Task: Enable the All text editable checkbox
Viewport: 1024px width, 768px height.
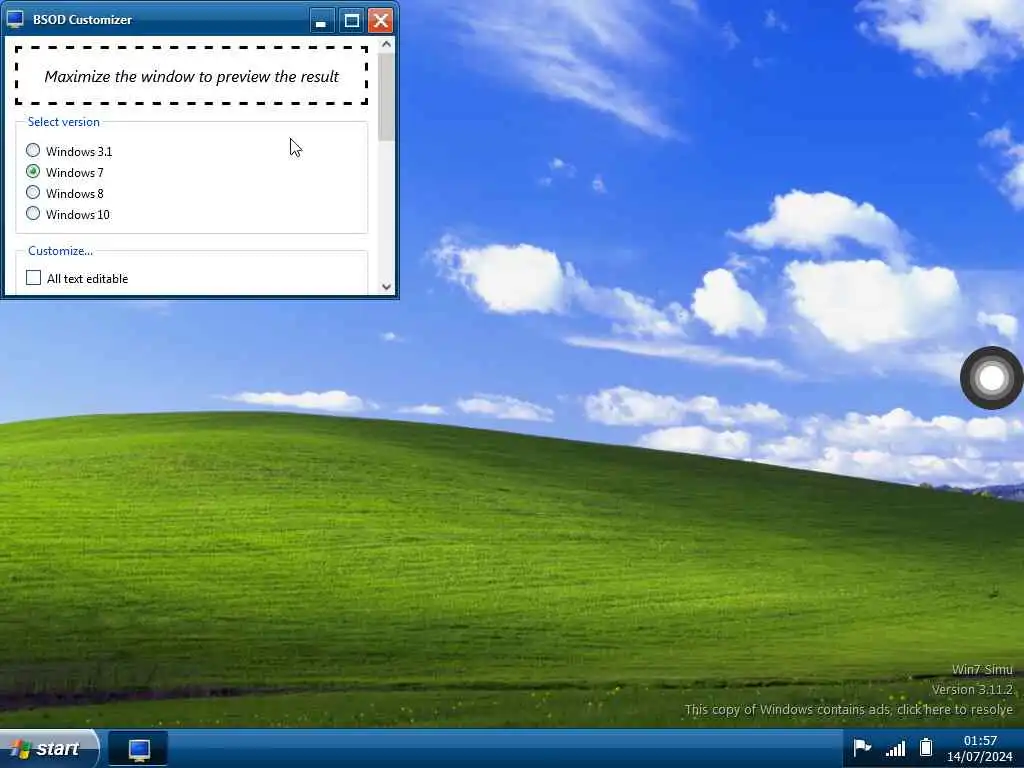Action: coord(33,278)
